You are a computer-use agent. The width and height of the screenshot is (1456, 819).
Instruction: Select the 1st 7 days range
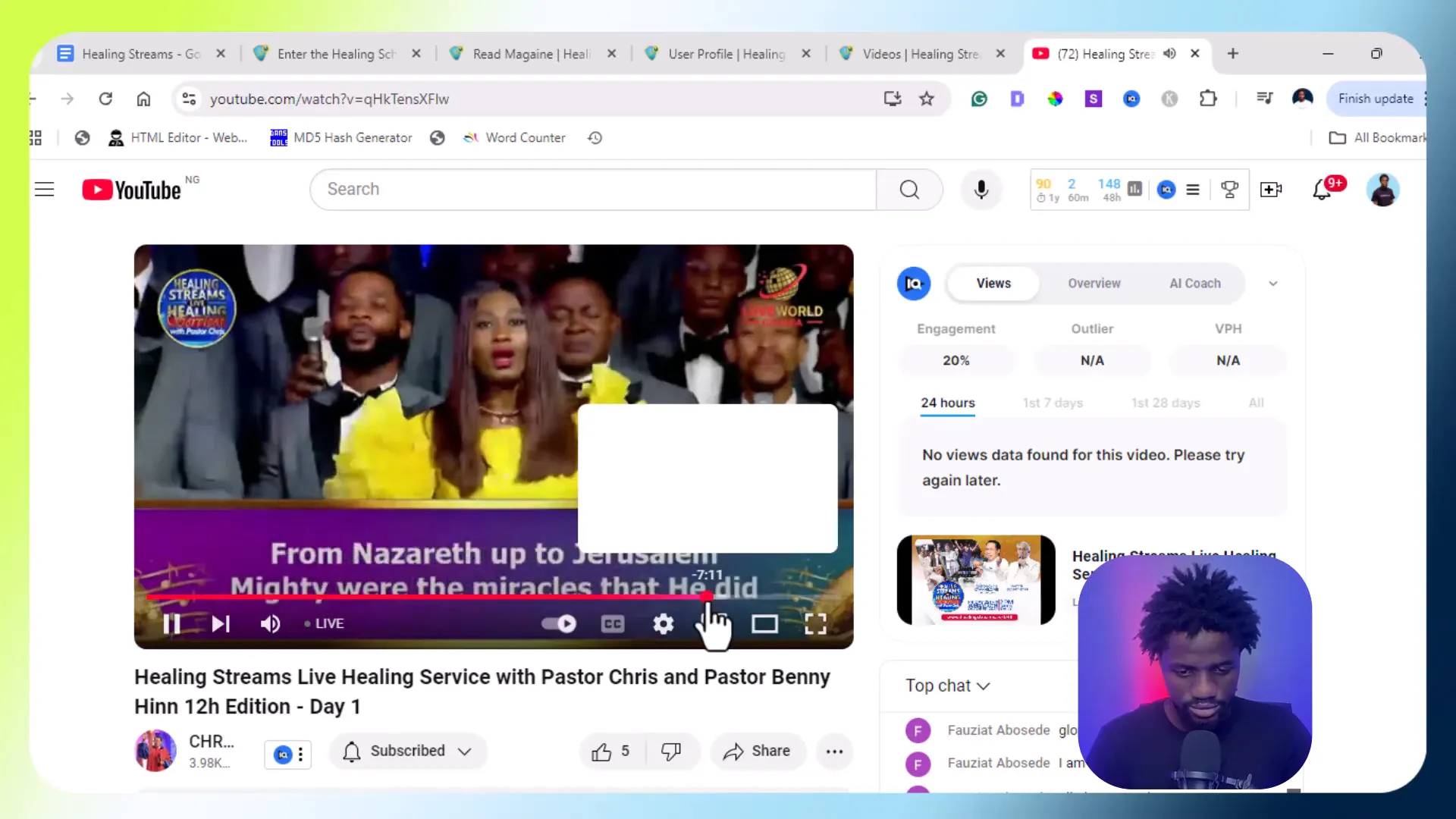coord(1053,403)
